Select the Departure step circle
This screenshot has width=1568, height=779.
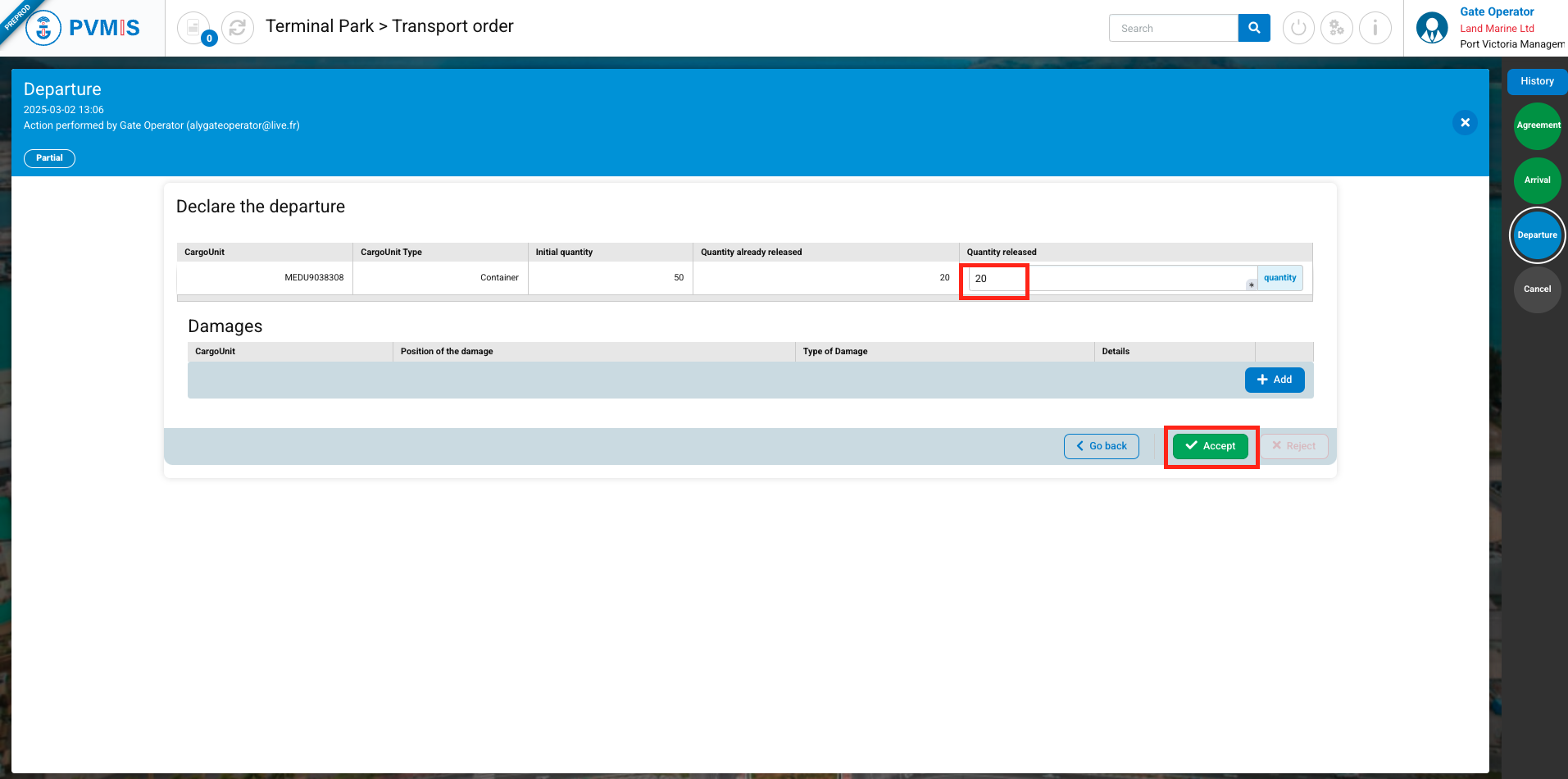[1537, 235]
